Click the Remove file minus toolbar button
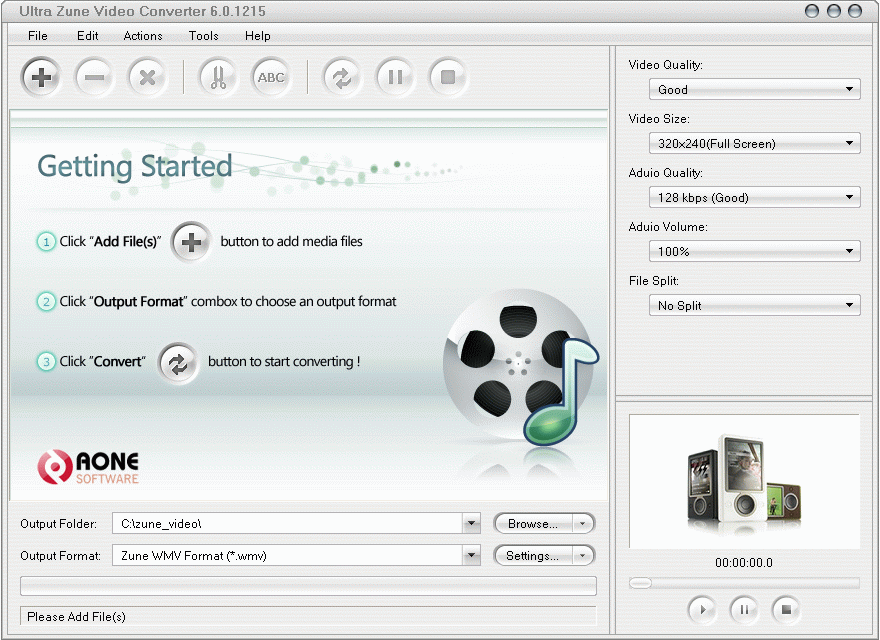This screenshot has width=880, height=640. 94,77
